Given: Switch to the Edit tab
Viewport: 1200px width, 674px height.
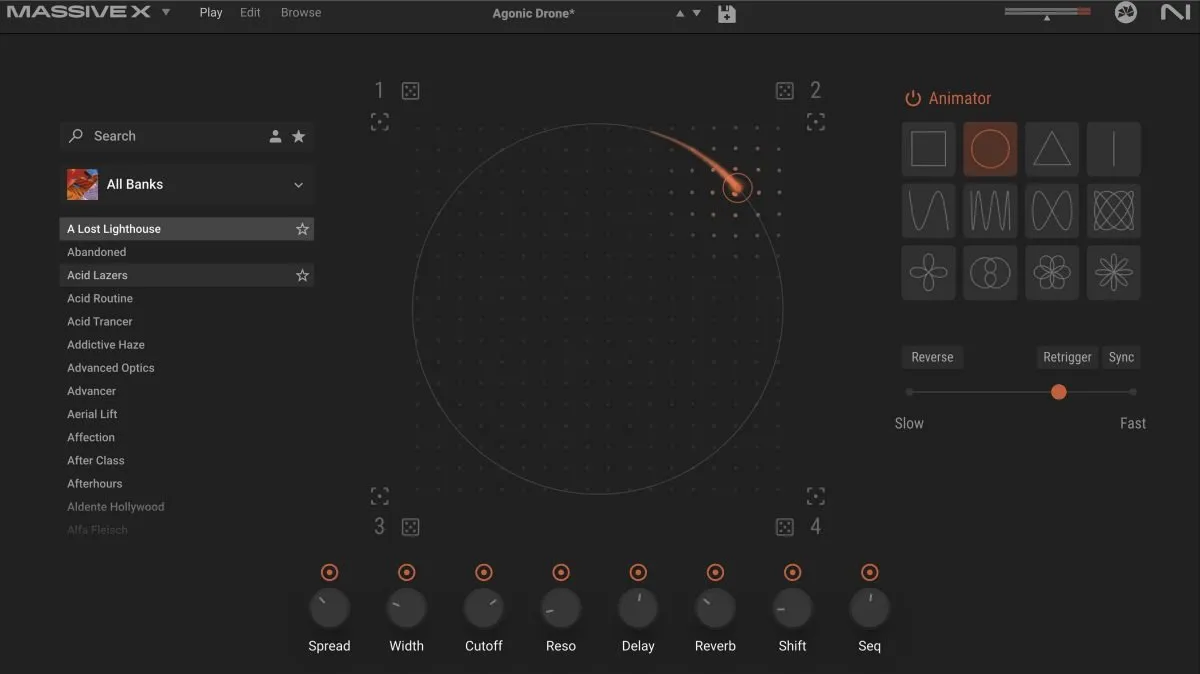Looking at the screenshot, I should tap(250, 13).
